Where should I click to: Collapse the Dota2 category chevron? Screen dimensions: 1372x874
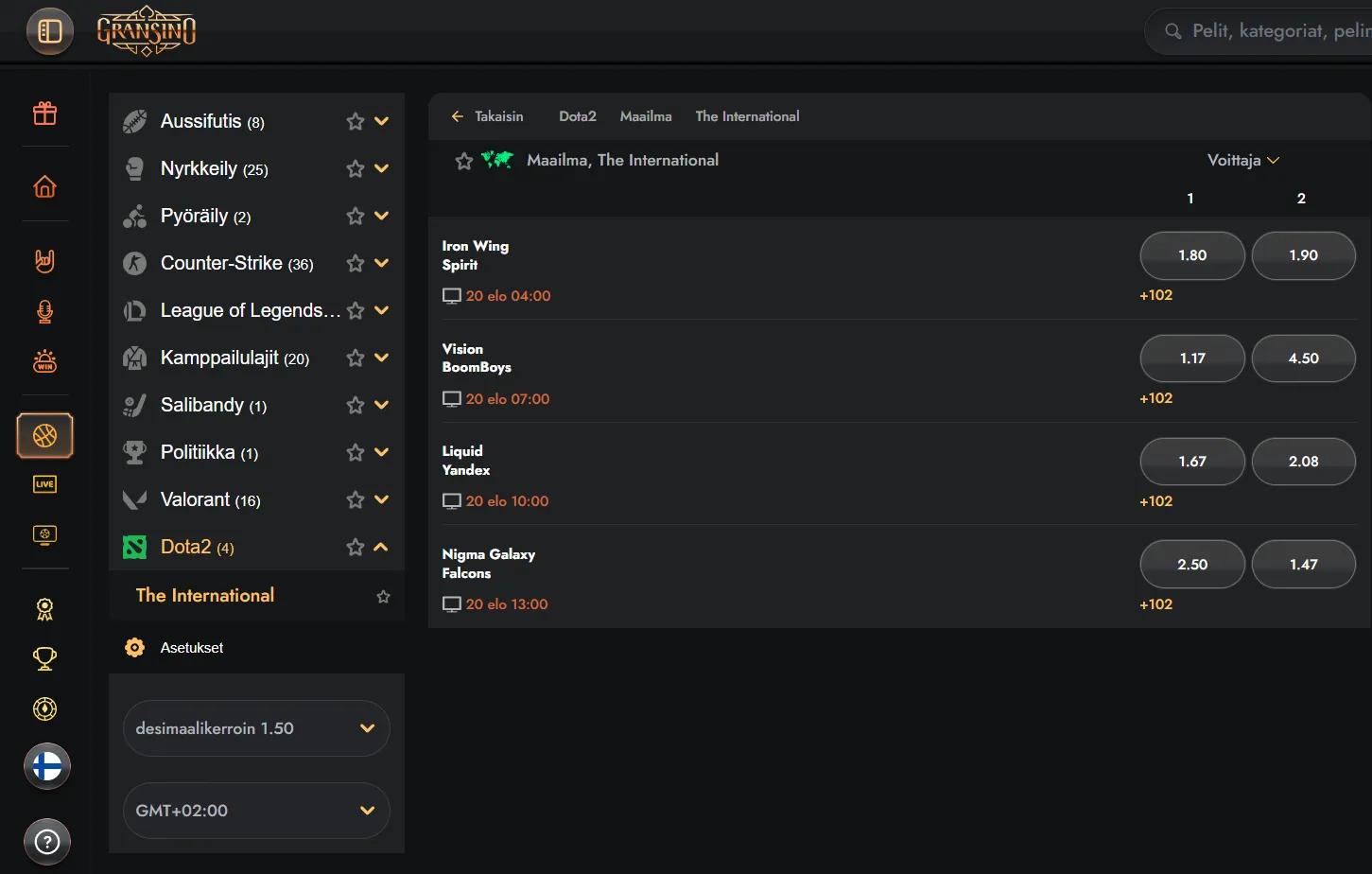coord(382,547)
